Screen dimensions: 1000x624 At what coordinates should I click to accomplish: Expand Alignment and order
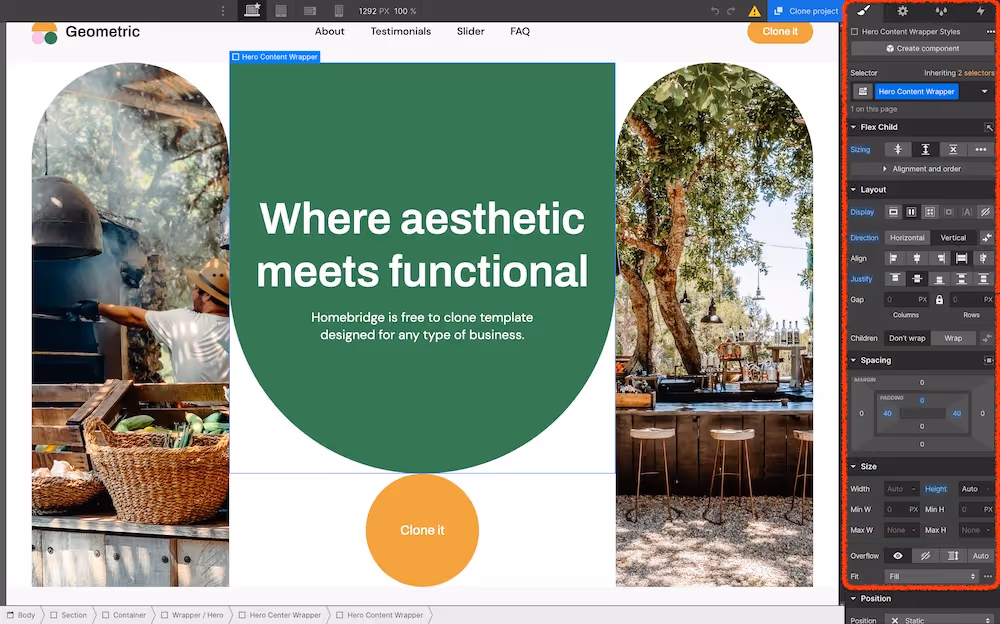tap(922, 169)
